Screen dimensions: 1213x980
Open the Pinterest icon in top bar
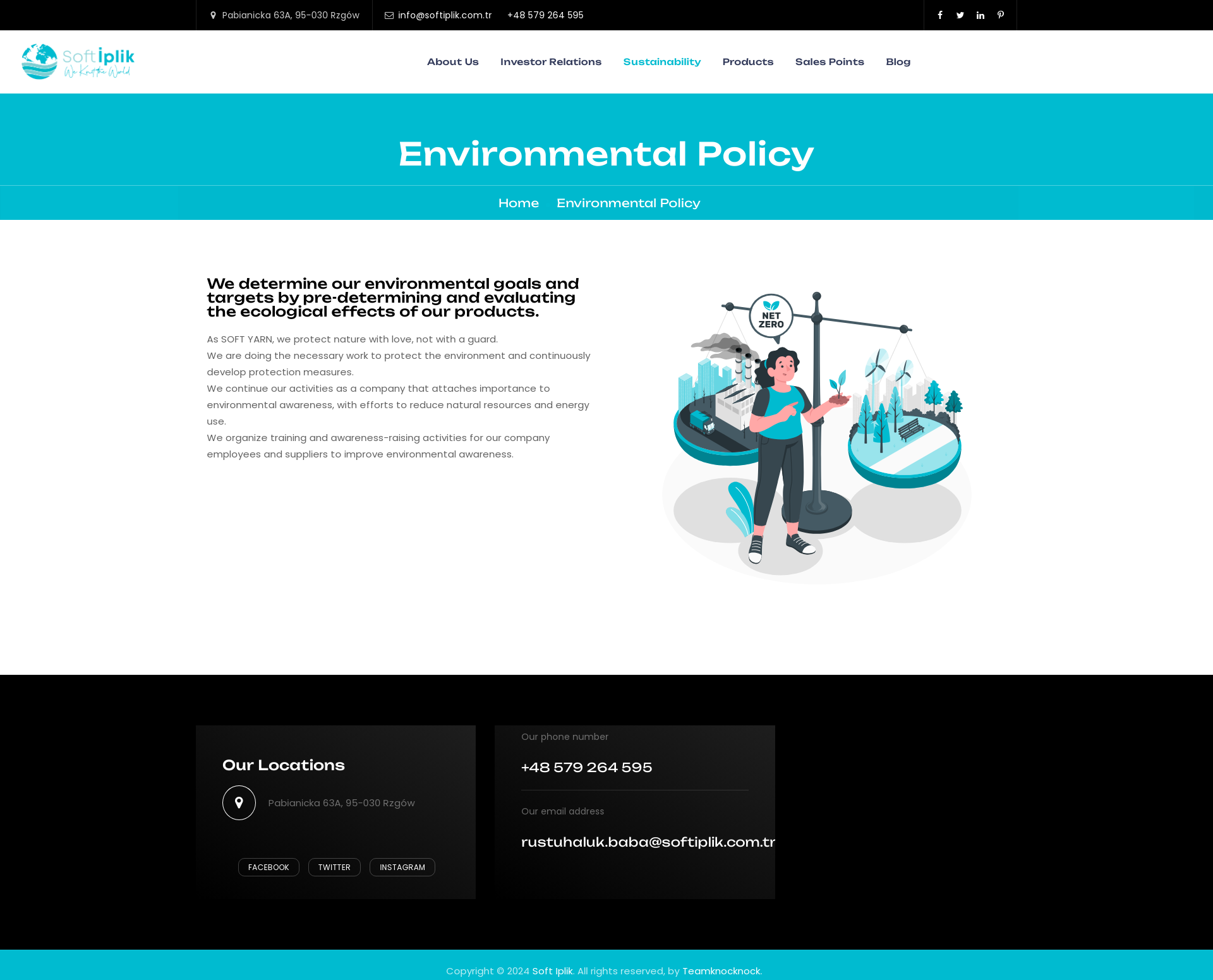tap(1001, 15)
